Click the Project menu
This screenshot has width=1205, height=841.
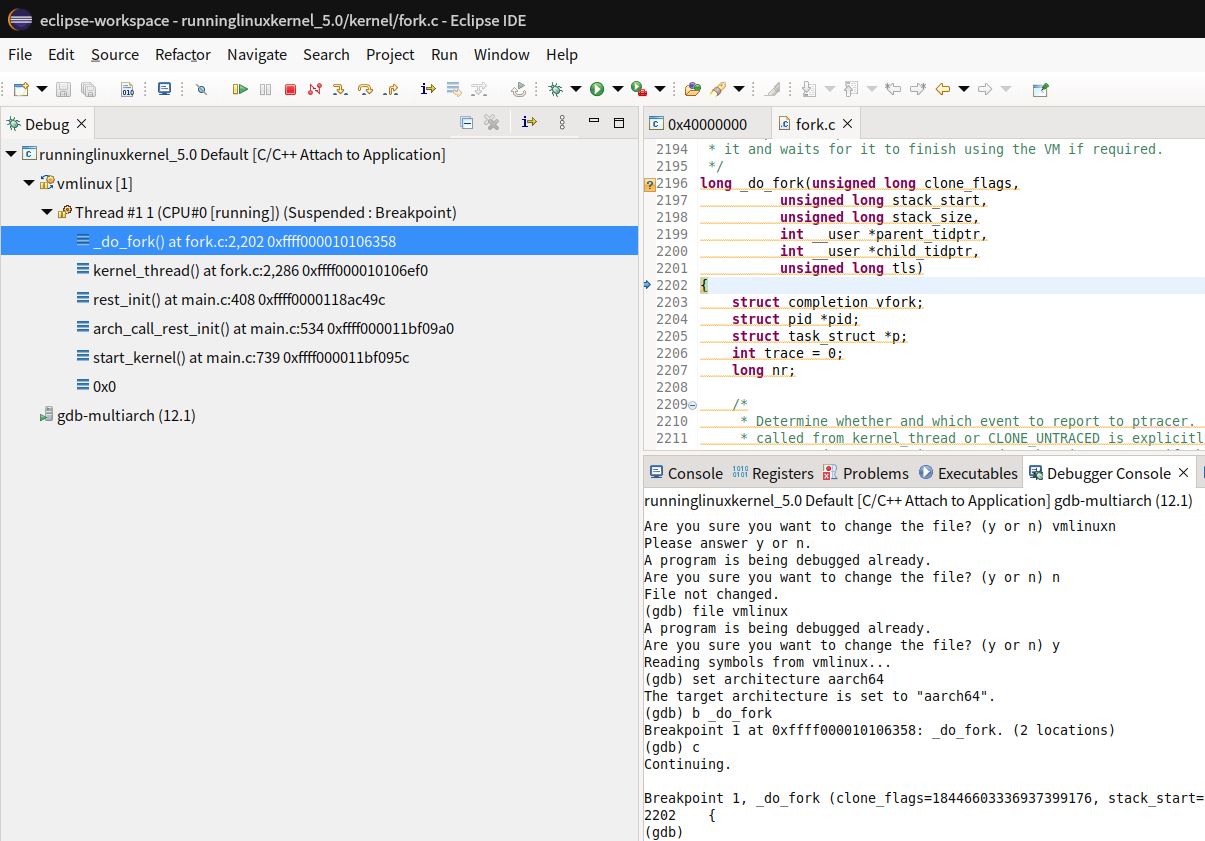[x=390, y=54]
